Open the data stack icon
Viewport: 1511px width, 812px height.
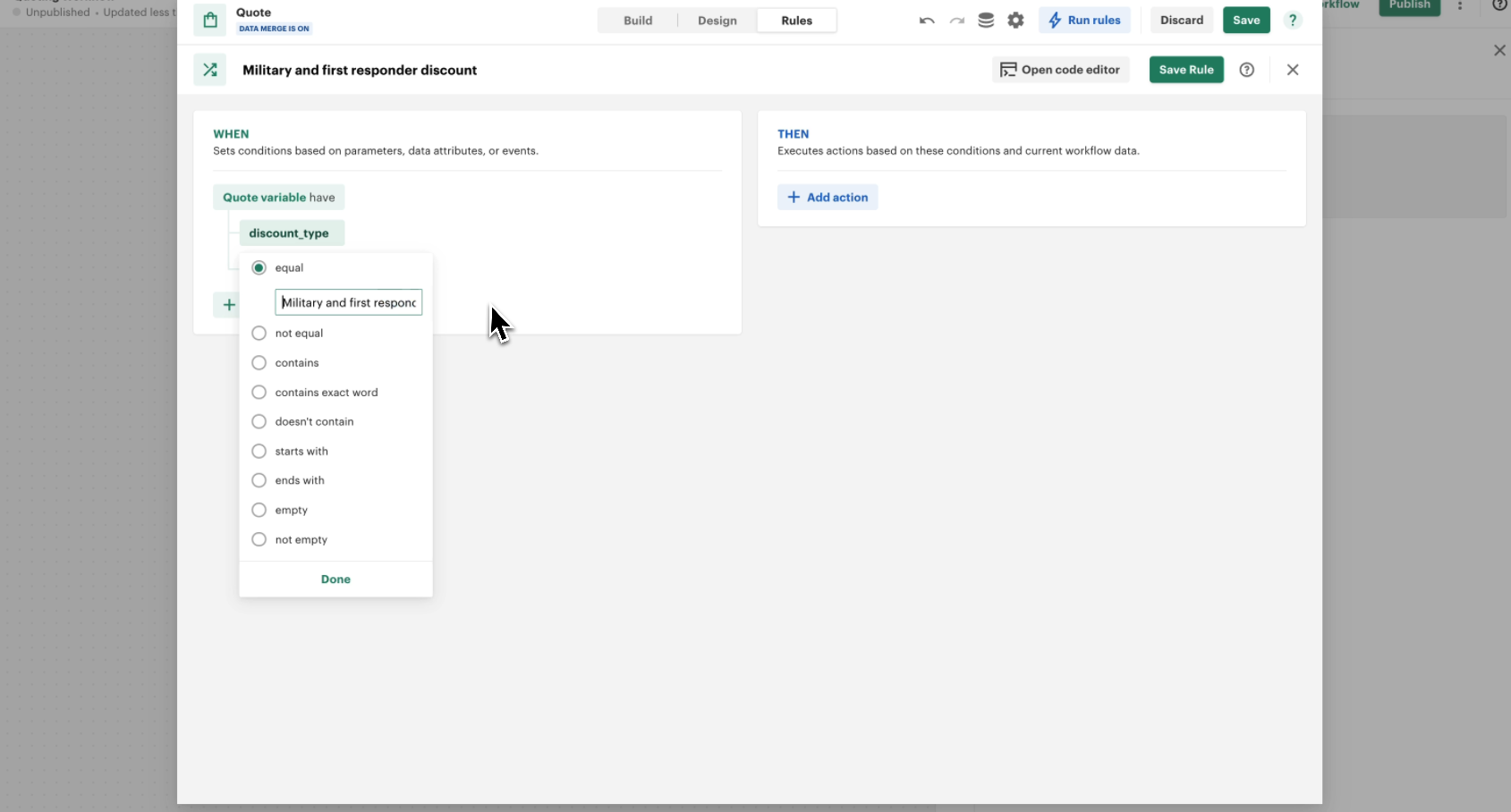click(986, 21)
